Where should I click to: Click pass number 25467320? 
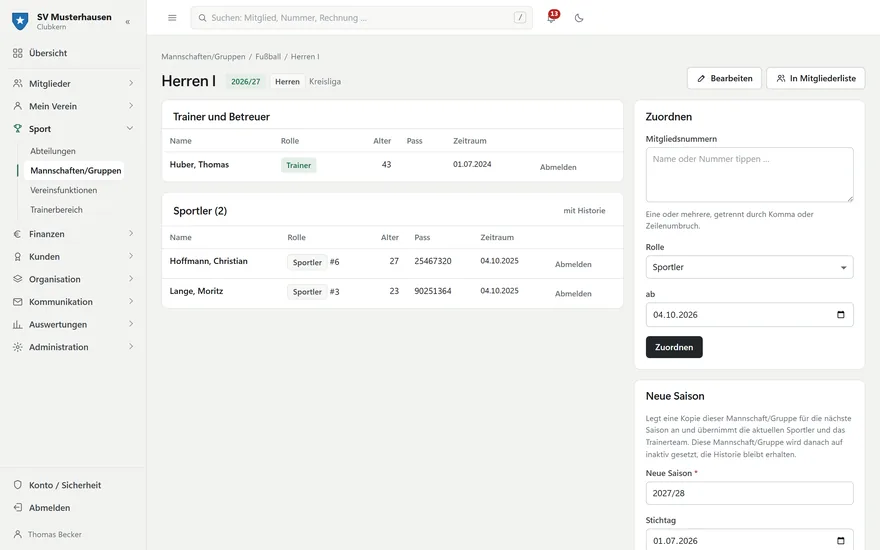pos(433,261)
